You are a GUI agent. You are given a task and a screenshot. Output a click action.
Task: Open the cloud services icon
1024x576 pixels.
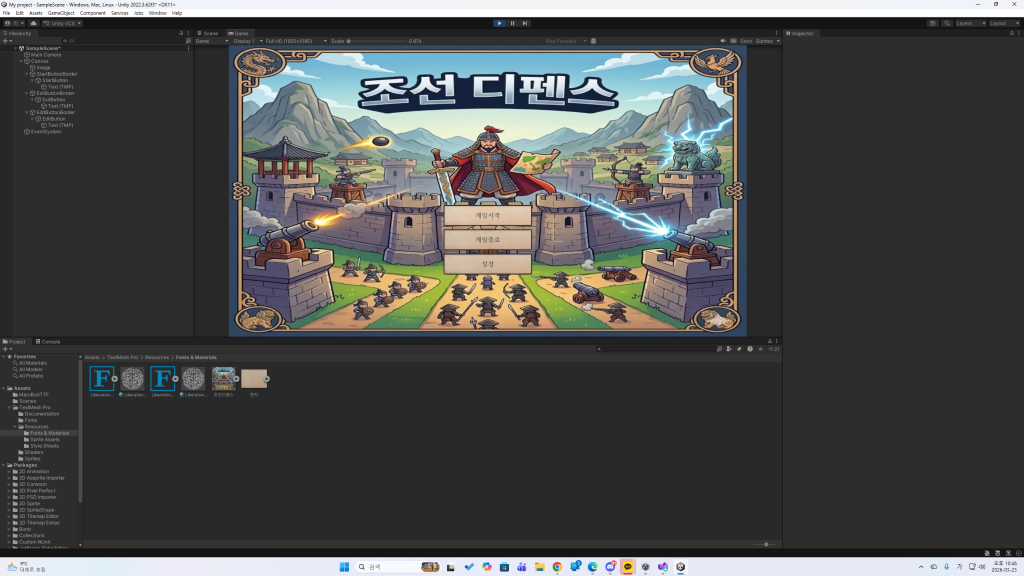pos(33,23)
